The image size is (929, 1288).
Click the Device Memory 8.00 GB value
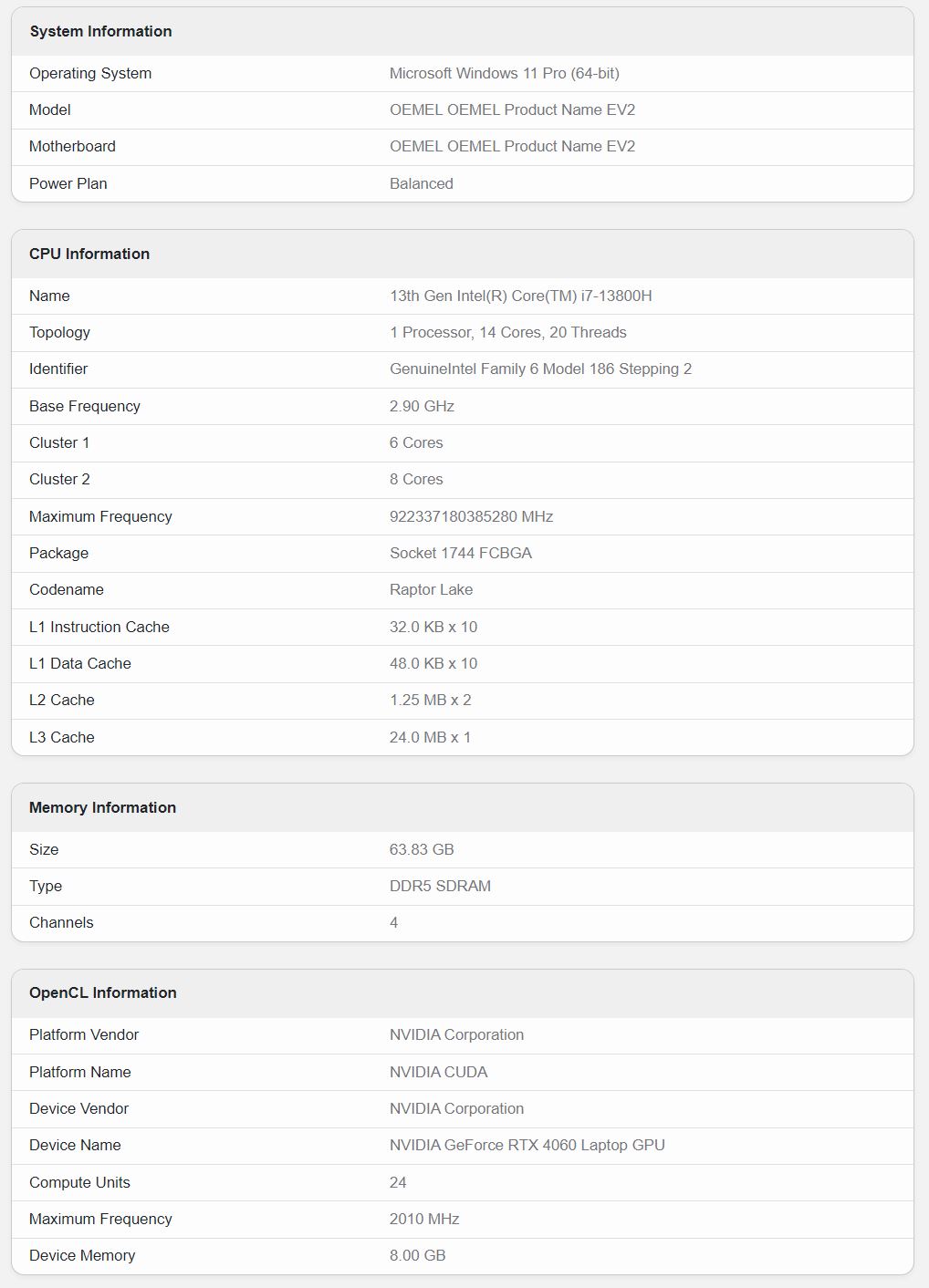(x=417, y=1255)
